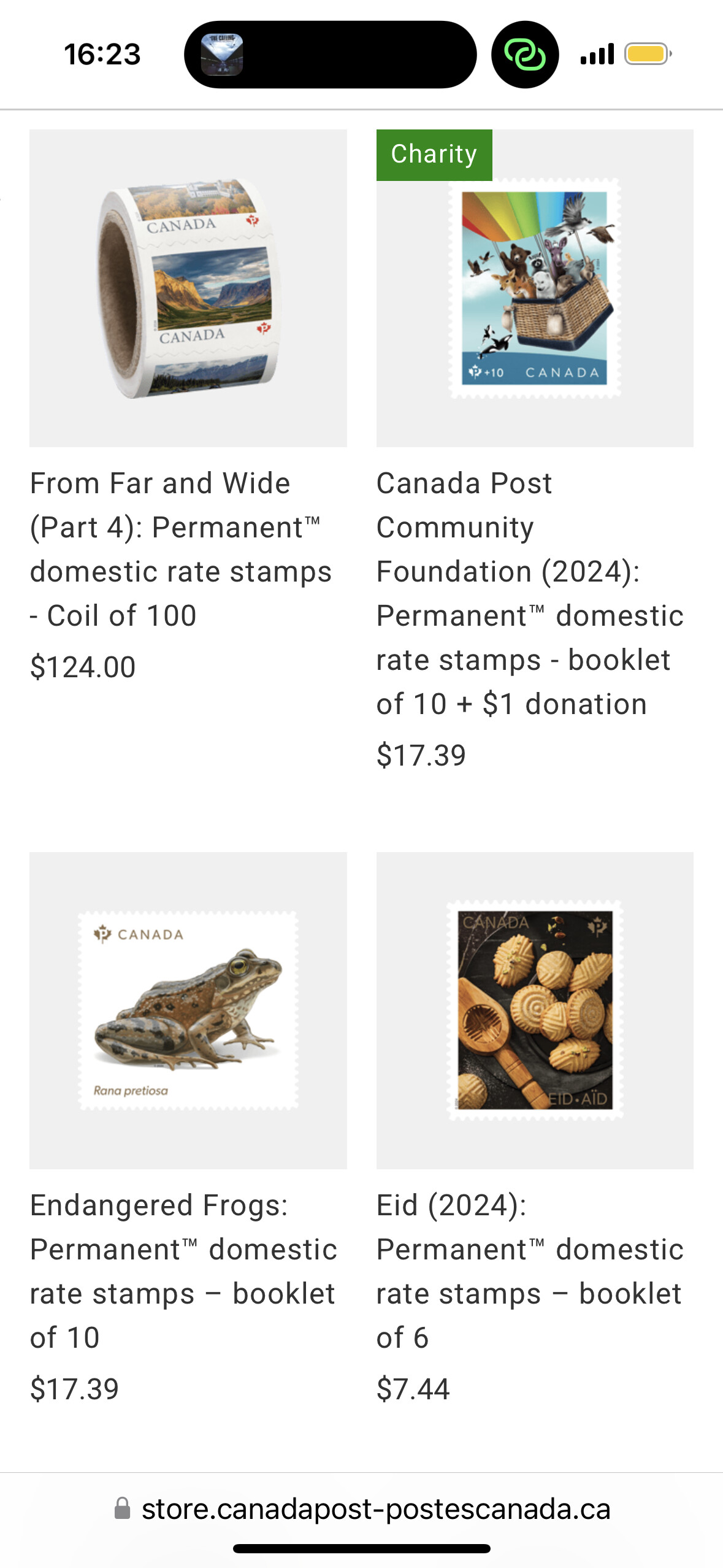Open the Endangered Frogs stamp image
The width and height of the screenshot is (723, 1568).
point(188,1010)
